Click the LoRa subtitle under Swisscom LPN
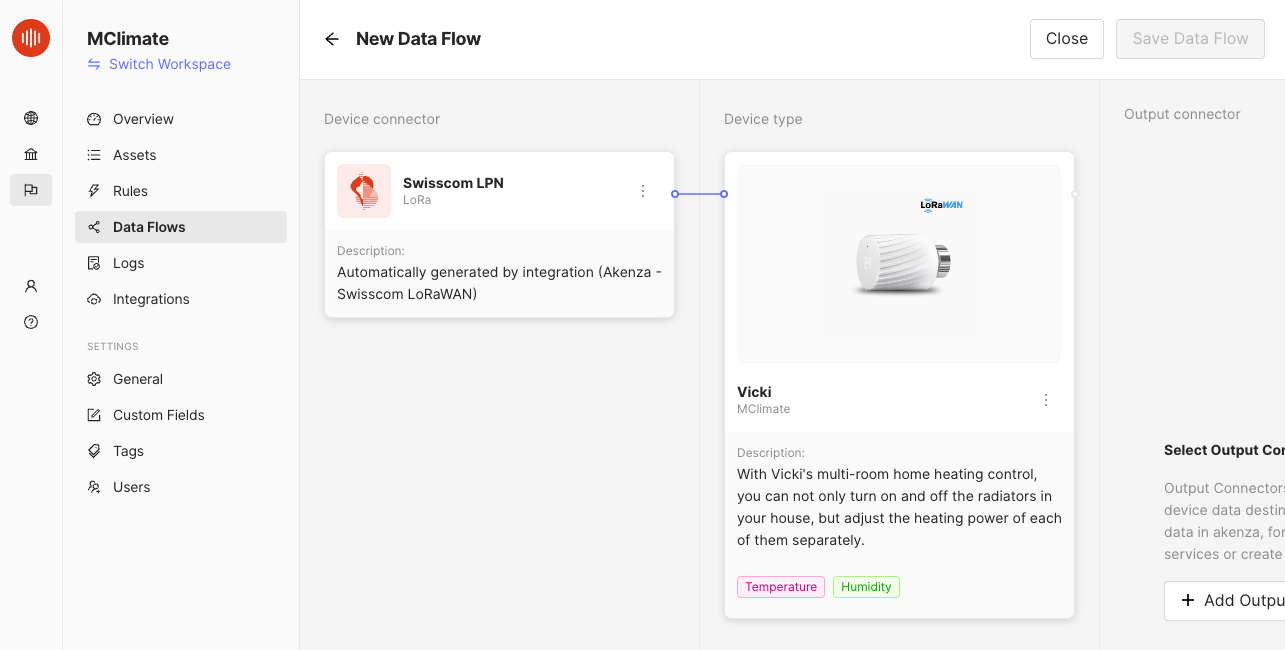The width and height of the screenshot is (1285, 650). coord(417,200)
